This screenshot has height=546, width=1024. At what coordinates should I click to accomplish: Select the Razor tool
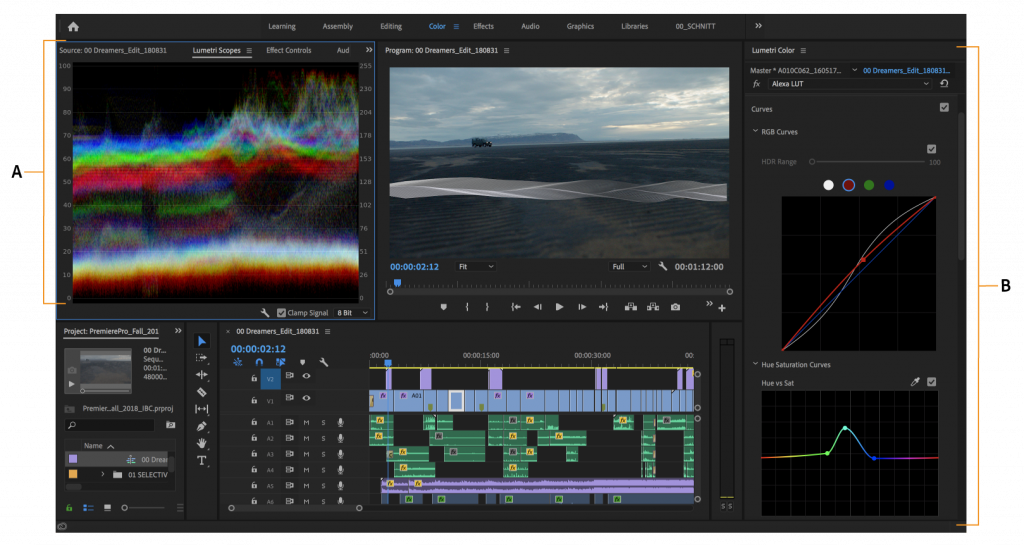tap(202, 392)
